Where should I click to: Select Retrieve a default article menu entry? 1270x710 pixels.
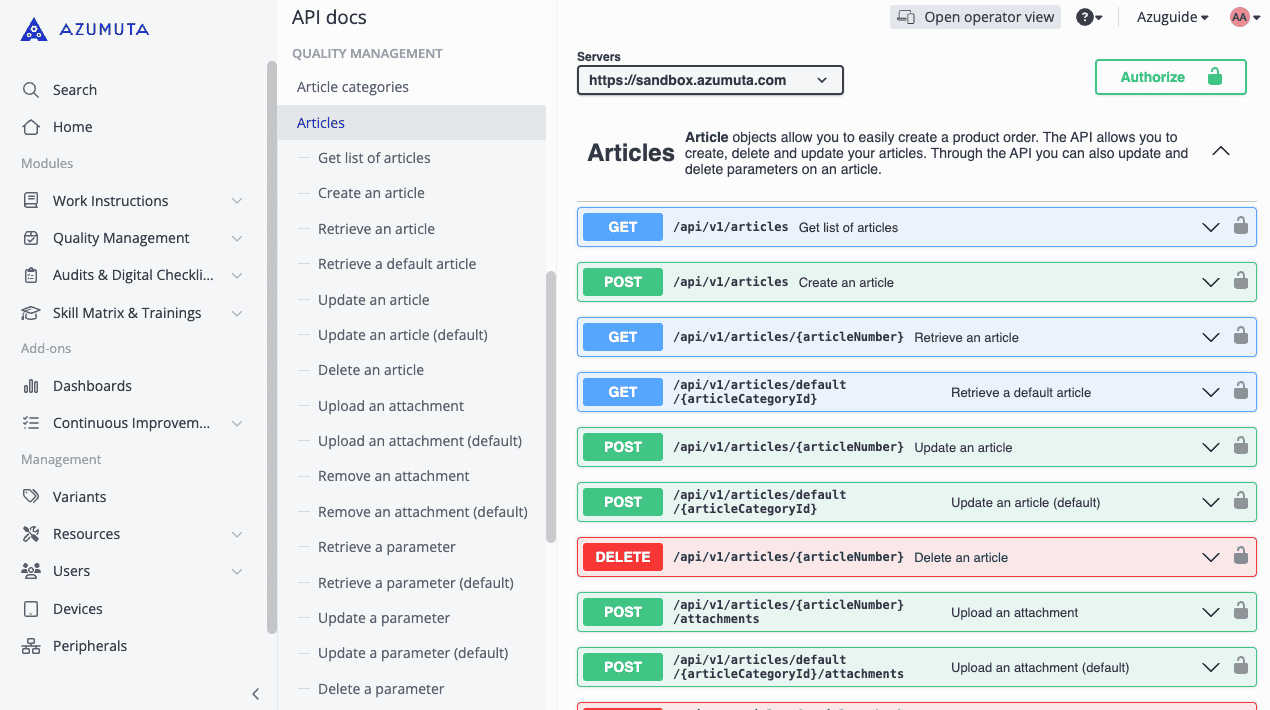(397, 264)
